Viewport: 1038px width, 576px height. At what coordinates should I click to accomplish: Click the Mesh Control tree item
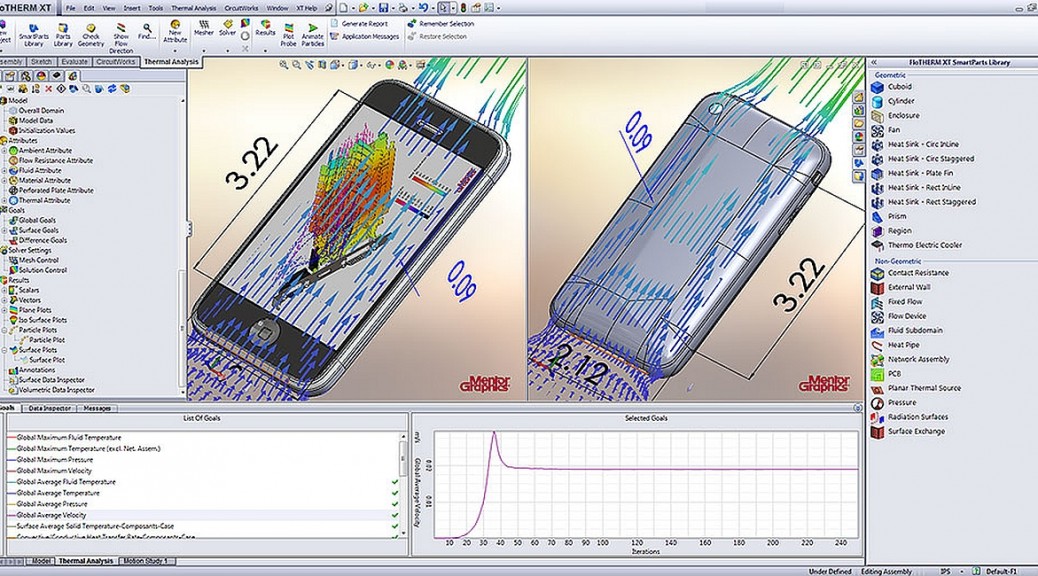pyautogui.click(x=38, y=260)
